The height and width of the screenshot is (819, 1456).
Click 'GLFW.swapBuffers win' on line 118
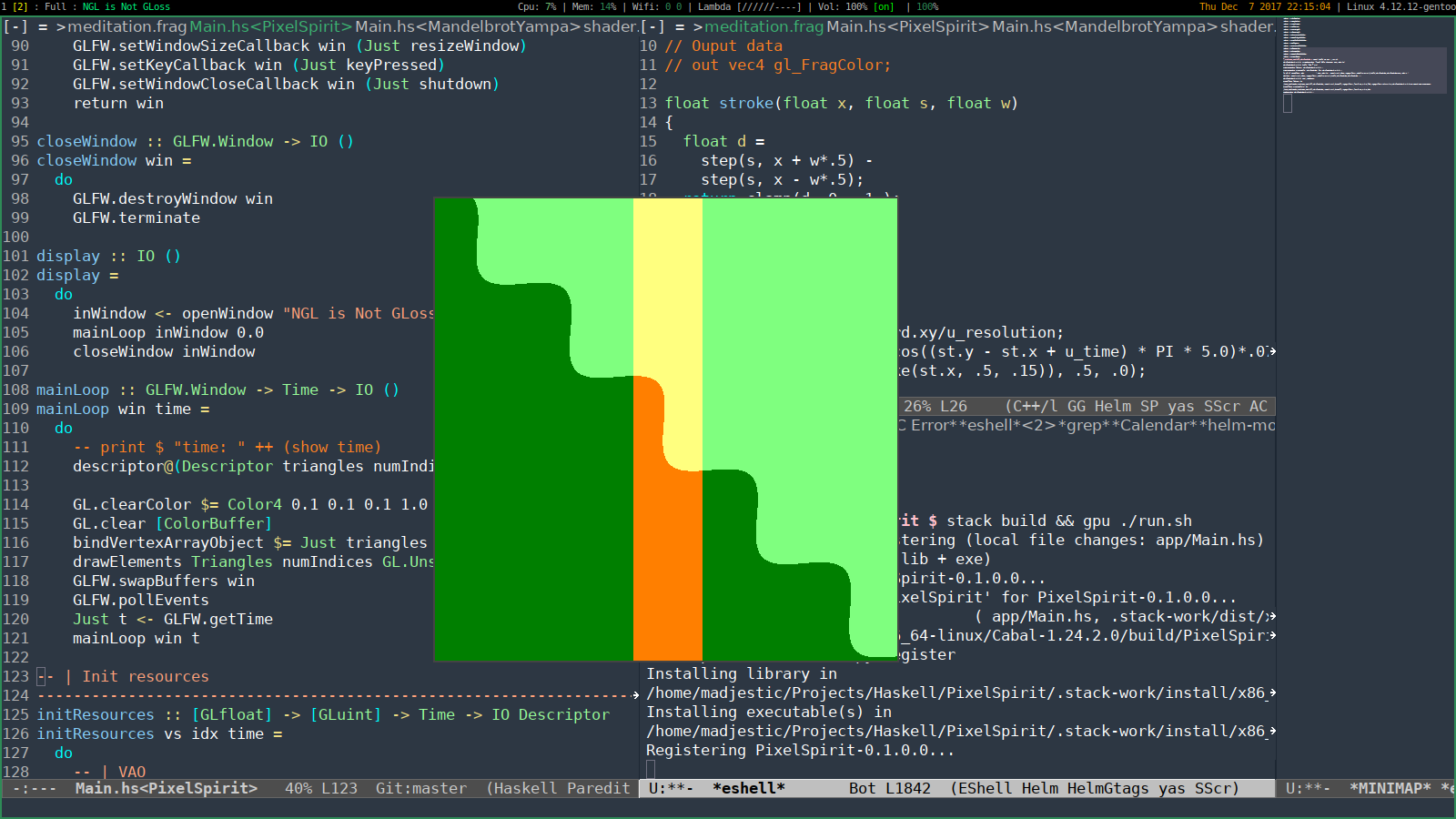164,581
